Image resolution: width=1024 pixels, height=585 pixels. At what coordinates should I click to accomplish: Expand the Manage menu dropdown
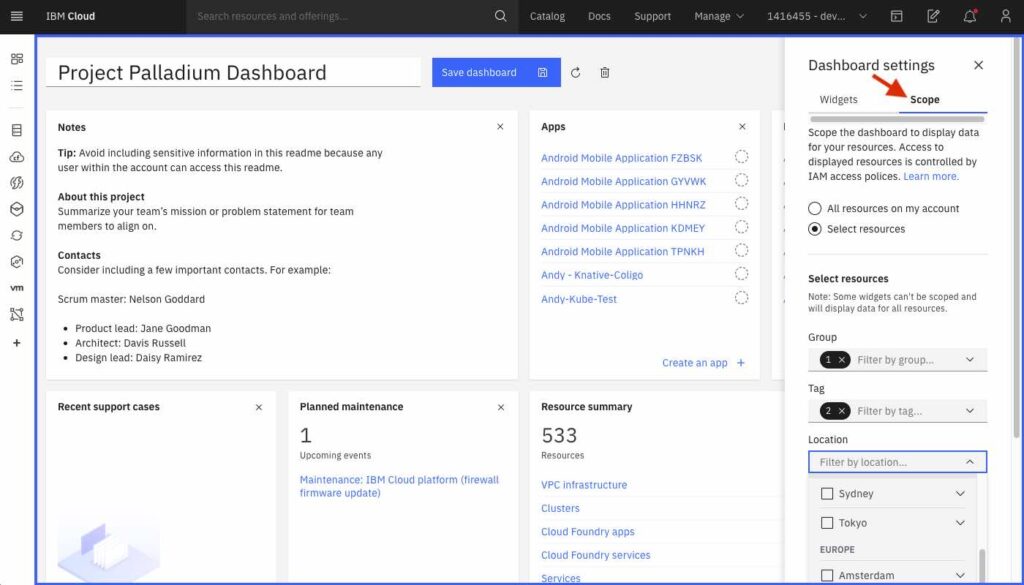pos(718,16)
